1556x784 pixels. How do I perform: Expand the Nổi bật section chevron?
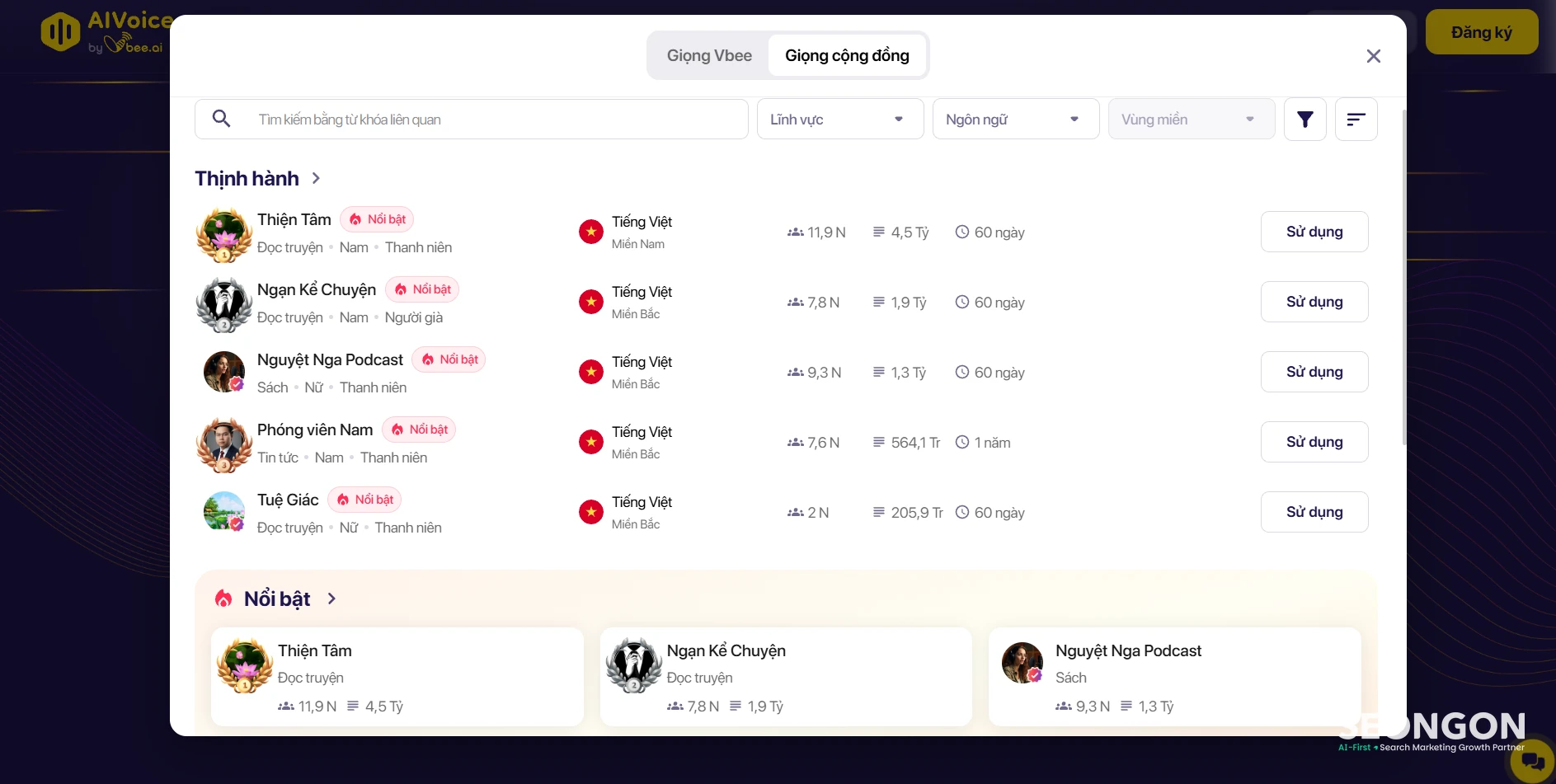331,599
